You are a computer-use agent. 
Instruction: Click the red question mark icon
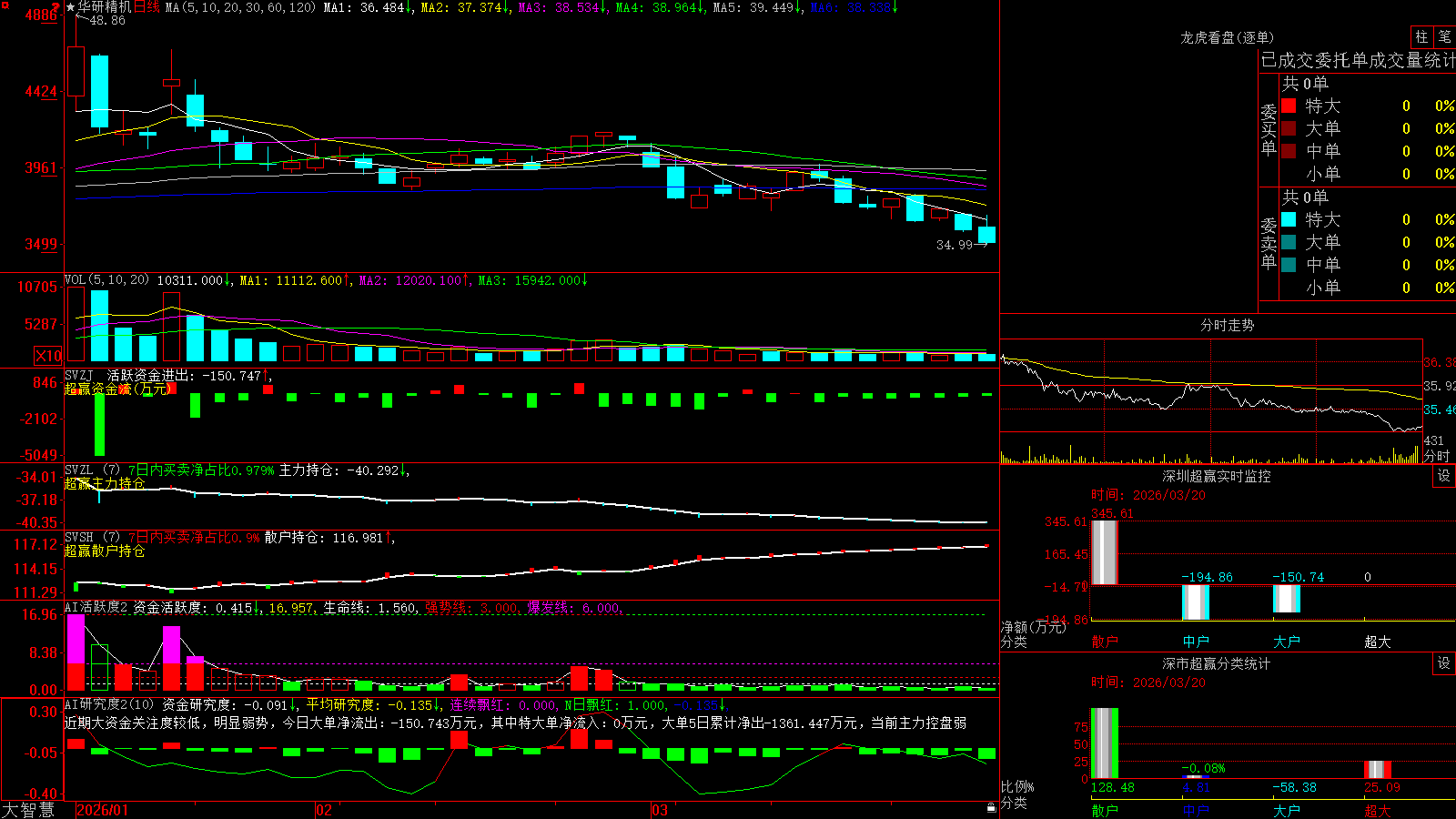pyautogui.click(x=56, y=7)
